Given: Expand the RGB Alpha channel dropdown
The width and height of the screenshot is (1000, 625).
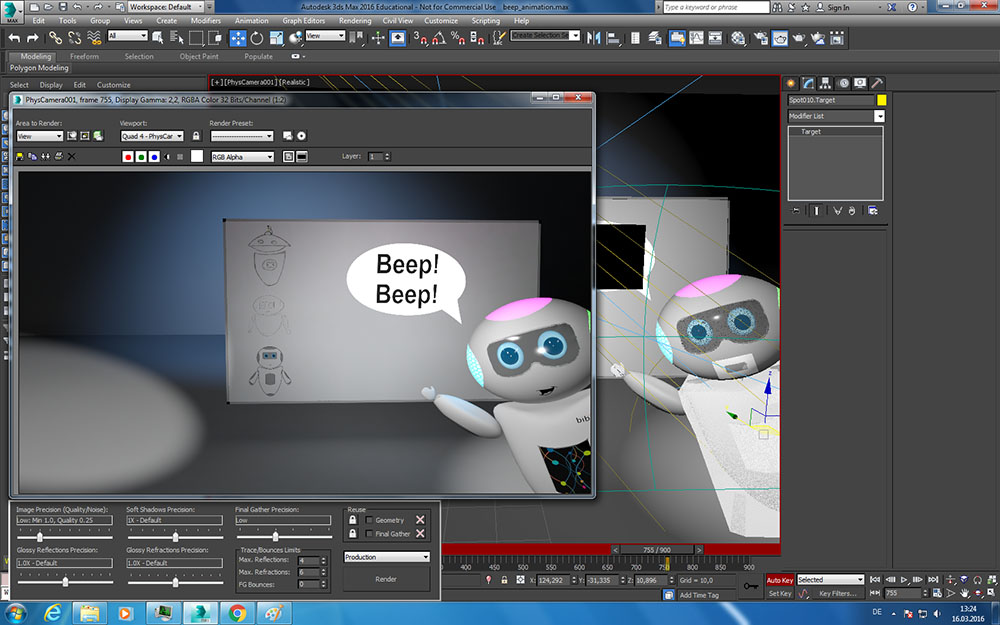Looking at the screenshot, I should pos(241,157).
